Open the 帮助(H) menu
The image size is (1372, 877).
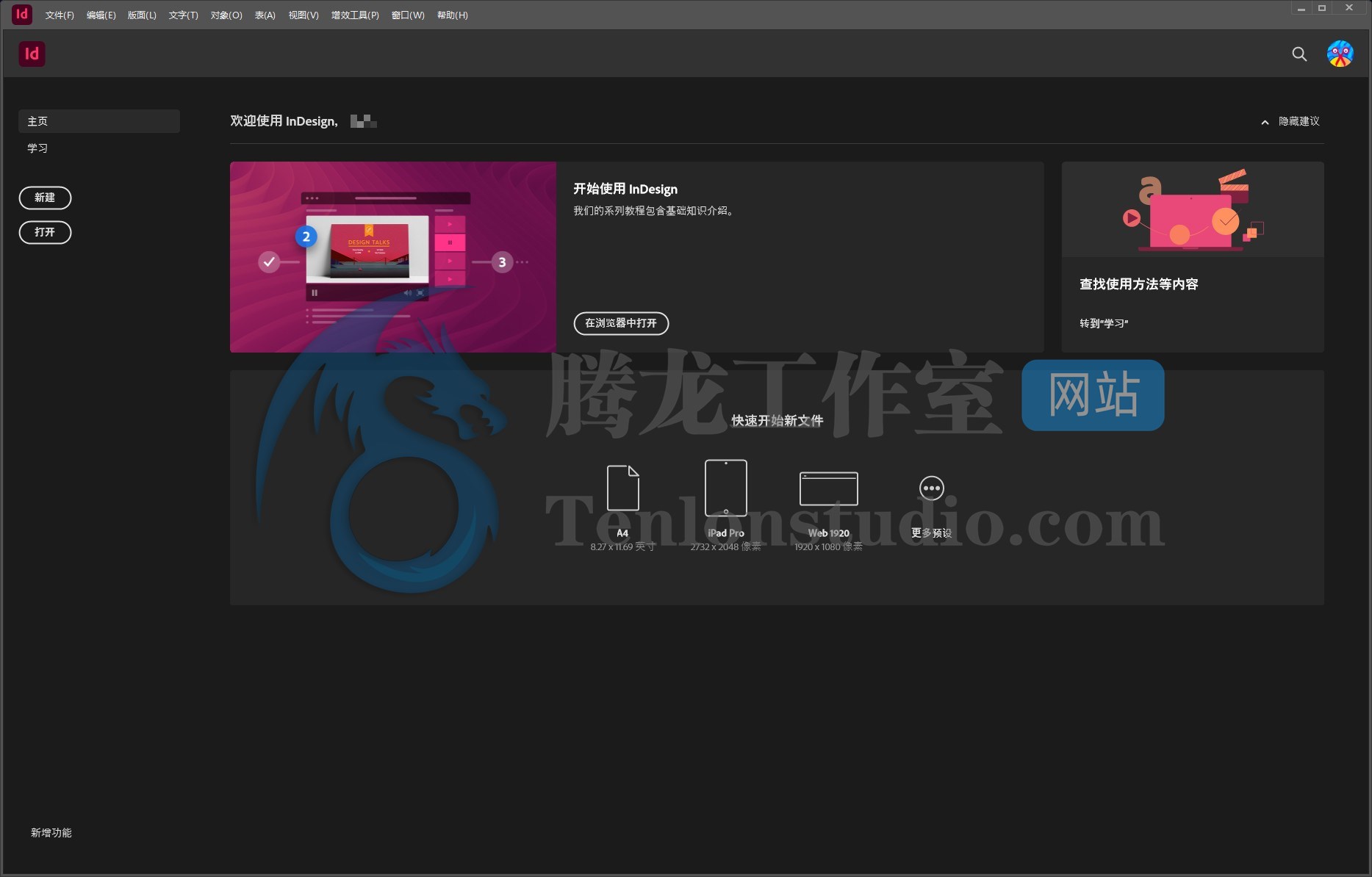(452, 15)
